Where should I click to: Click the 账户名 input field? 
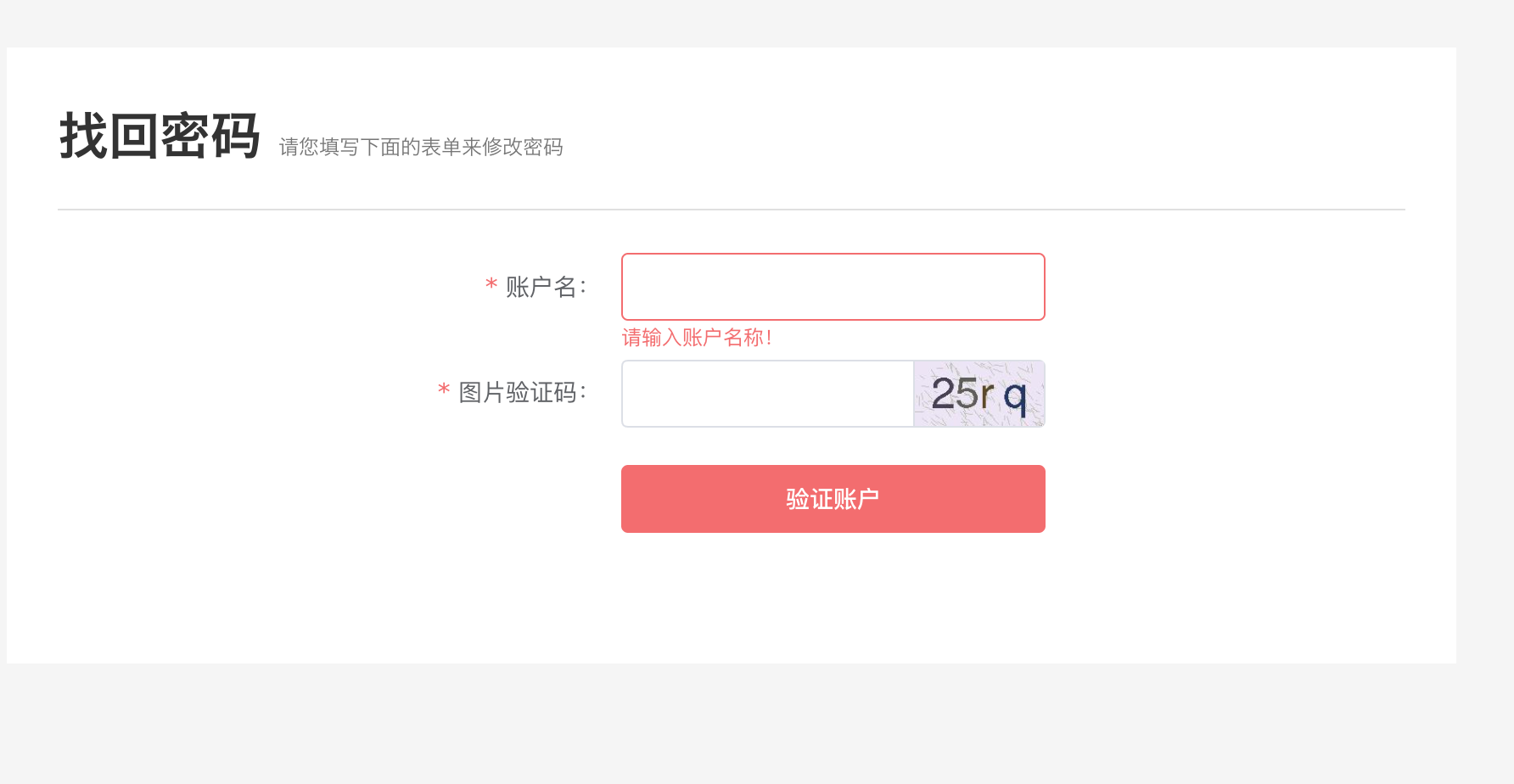[833, 287]
